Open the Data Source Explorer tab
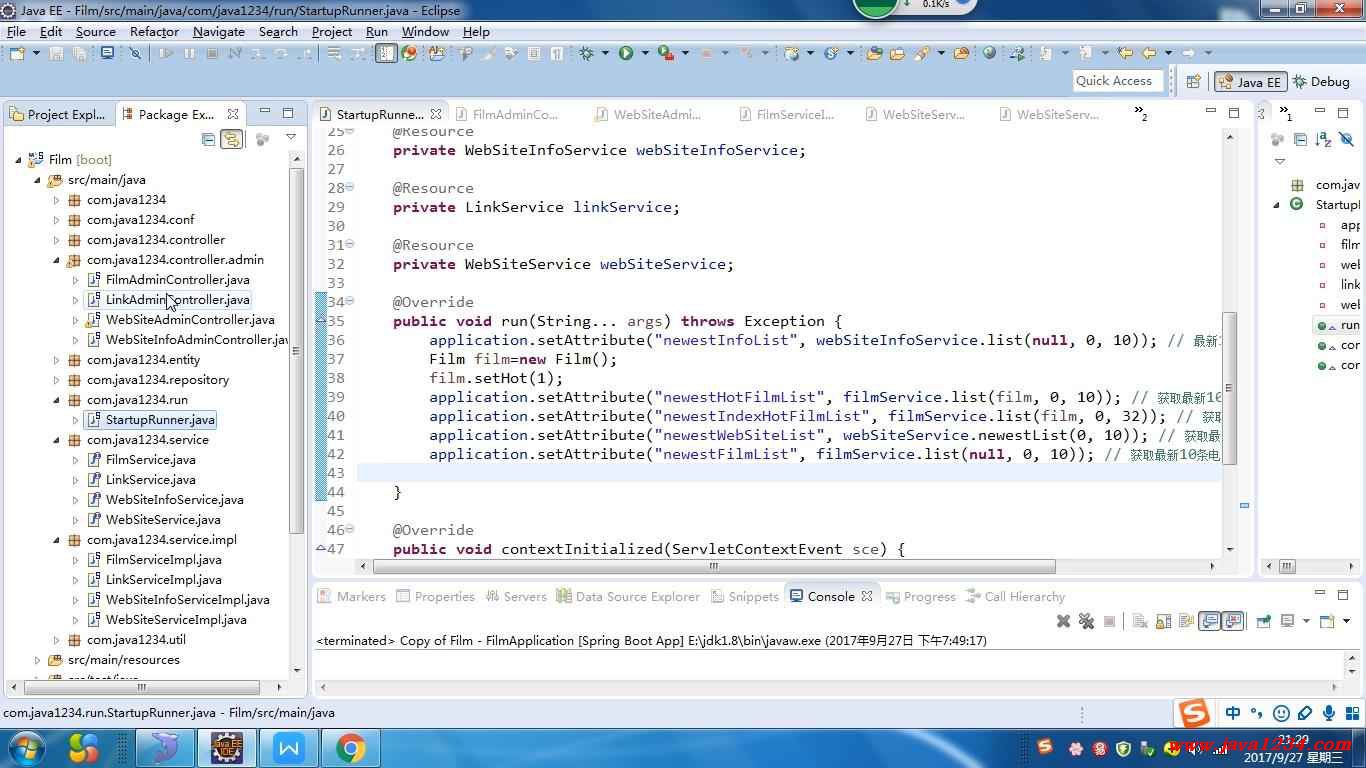 tap(628, 596)
